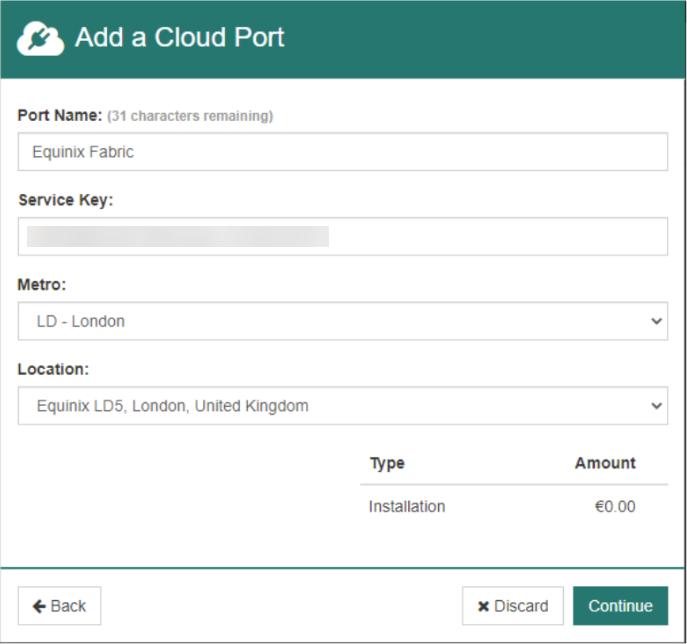This screenshot has width=687, height=644.
Task: Click the '31 characters remaining' hint
Action: 190,116
